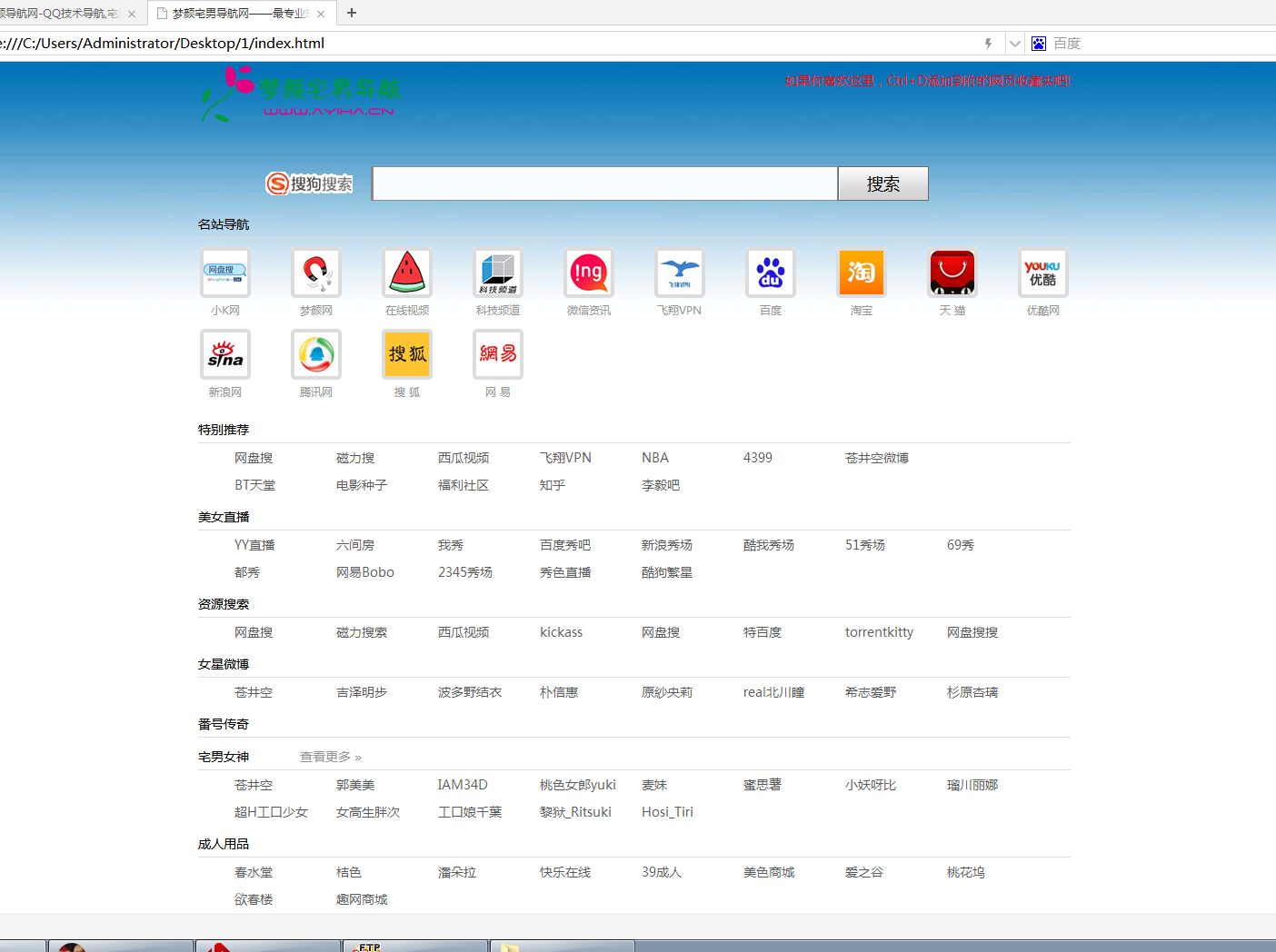The height and width of the screenshot is (952, 1276).
Task: Open the 知乎 link
Action: (553, 485)
